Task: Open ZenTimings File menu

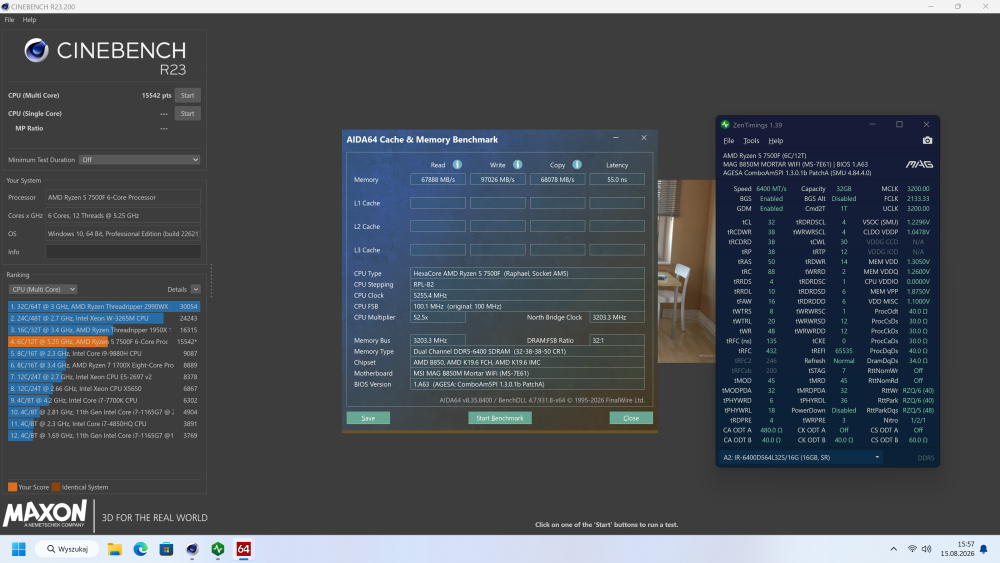Action: click(728, 141)
